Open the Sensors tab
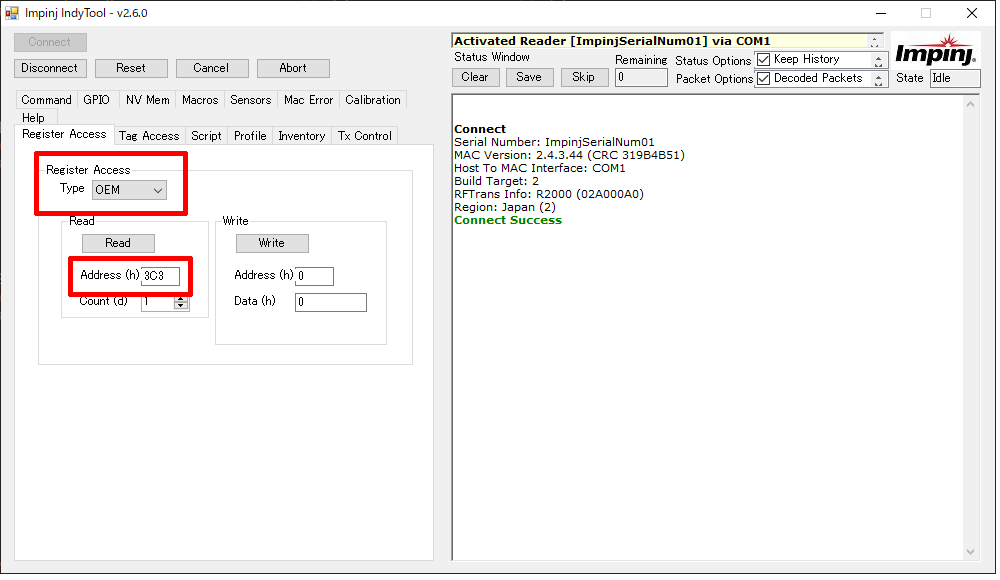 click(251, 100)
